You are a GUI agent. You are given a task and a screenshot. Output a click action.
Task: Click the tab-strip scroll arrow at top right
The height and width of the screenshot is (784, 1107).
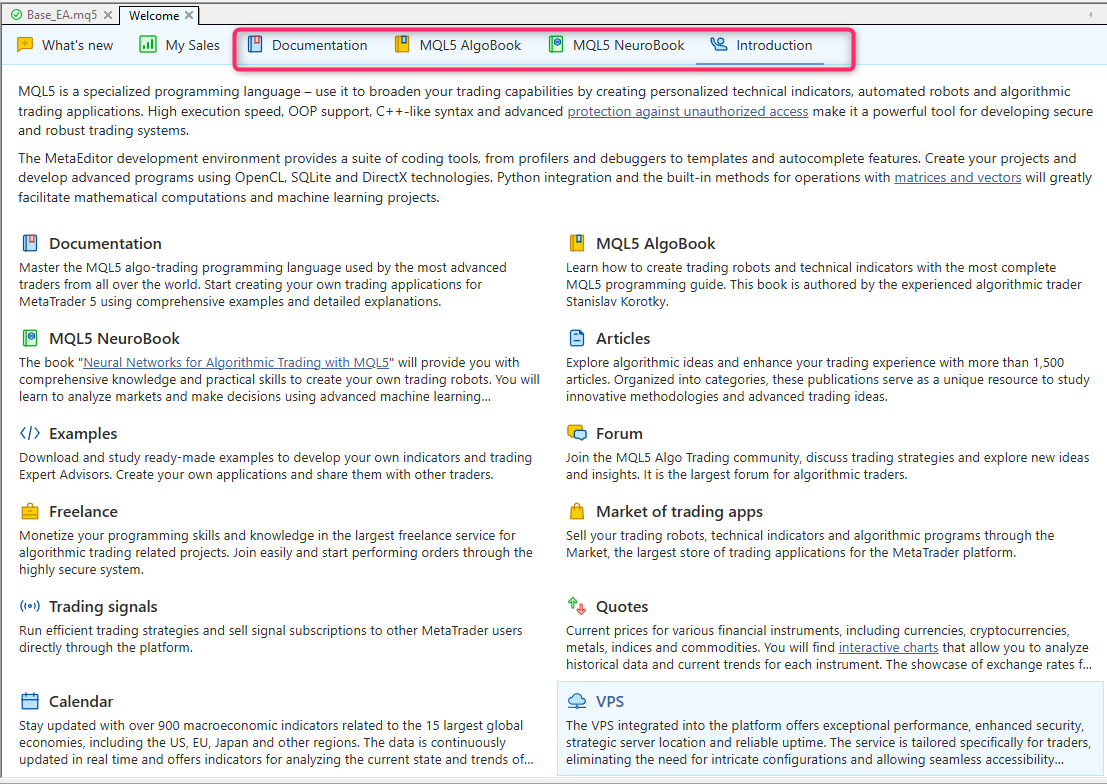click(1091, 14)
